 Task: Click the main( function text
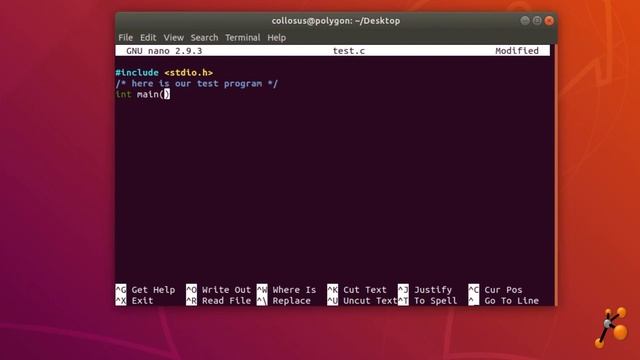151,94
